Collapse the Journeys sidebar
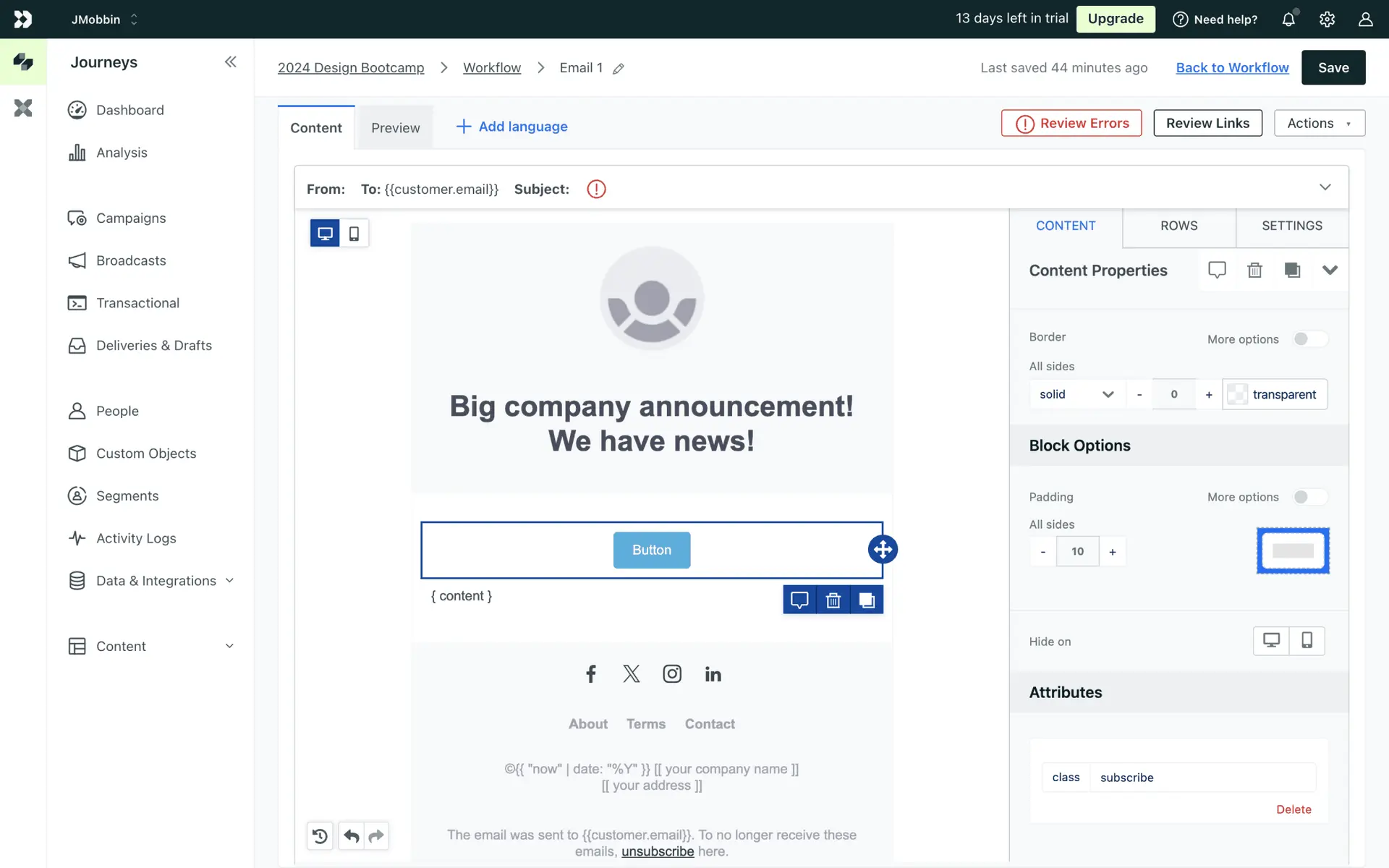 tap(230, 62)
